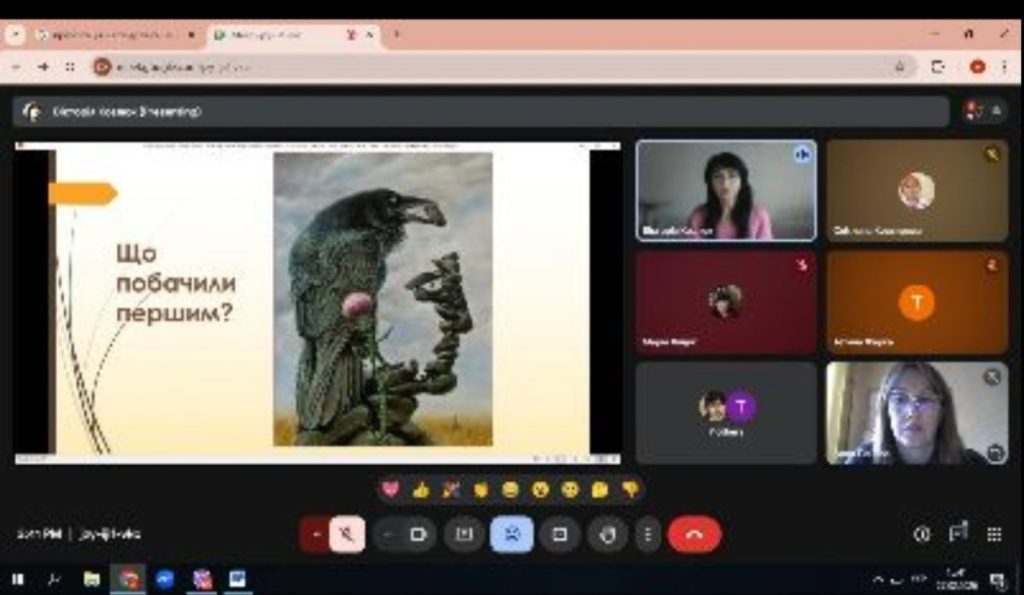Viewport: 1024px width, 595px height.
Task: Open the meeting details info panel
Action: pyautogui.click(x=921, y=534)
